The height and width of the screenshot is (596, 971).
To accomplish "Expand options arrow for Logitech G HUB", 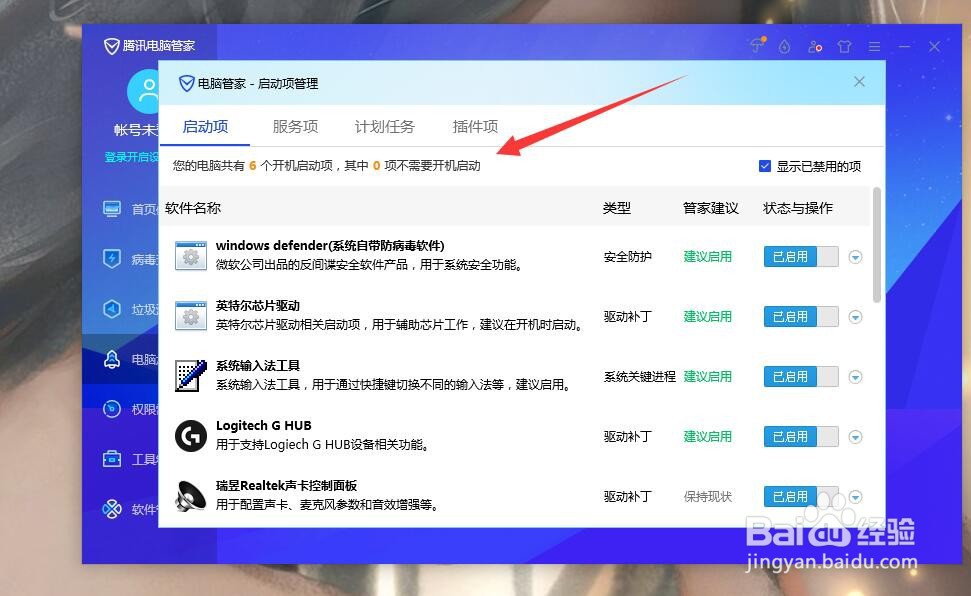I will tap(855, 437).
